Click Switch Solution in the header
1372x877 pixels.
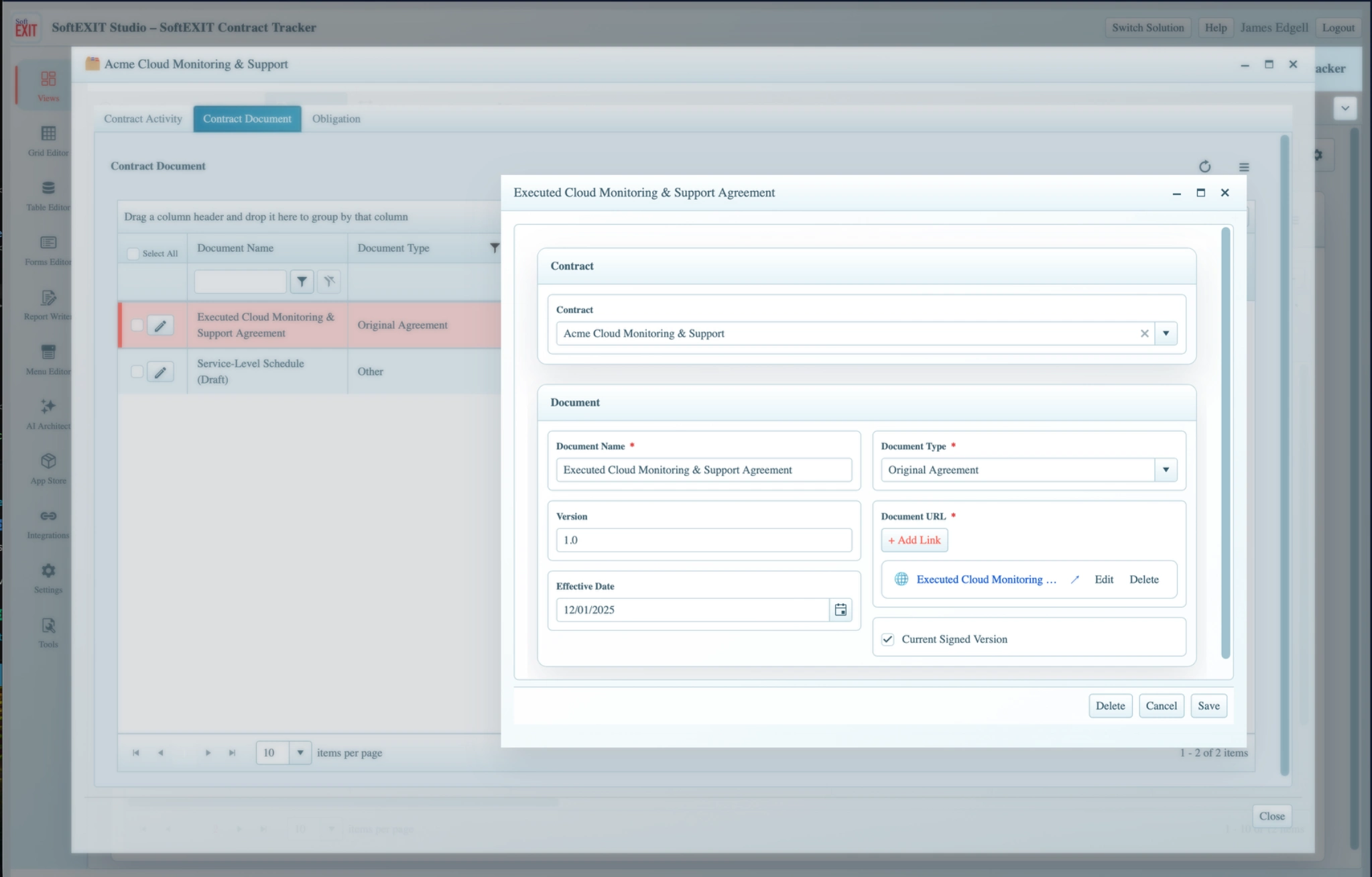(1147, 27)
